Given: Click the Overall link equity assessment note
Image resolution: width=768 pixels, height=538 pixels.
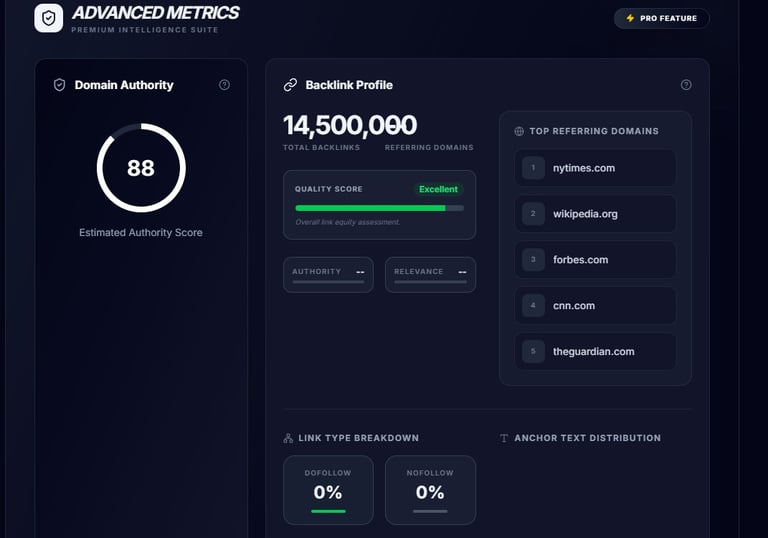Looking at the screenshot, I should point(348,222).
